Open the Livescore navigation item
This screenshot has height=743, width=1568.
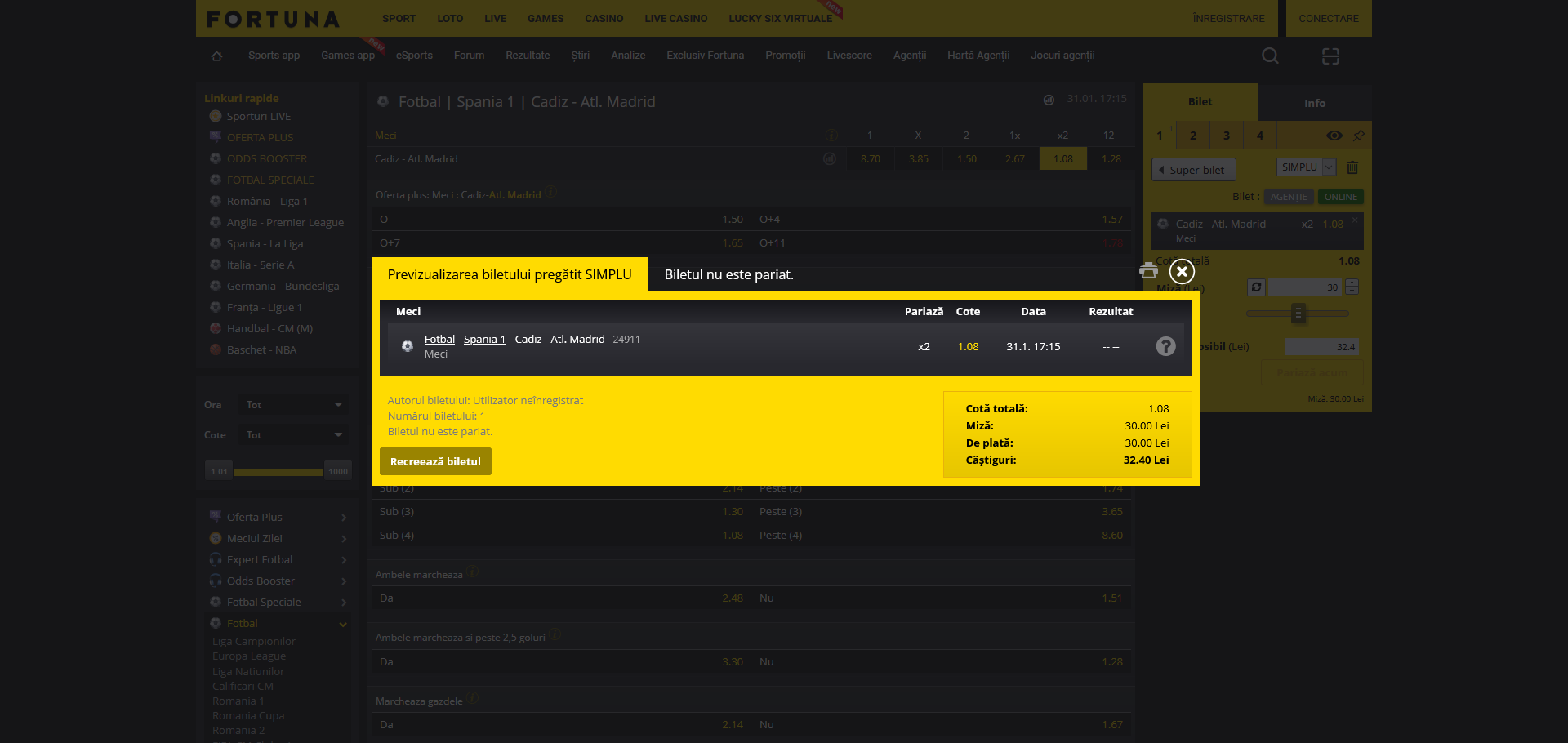point(849,56)
